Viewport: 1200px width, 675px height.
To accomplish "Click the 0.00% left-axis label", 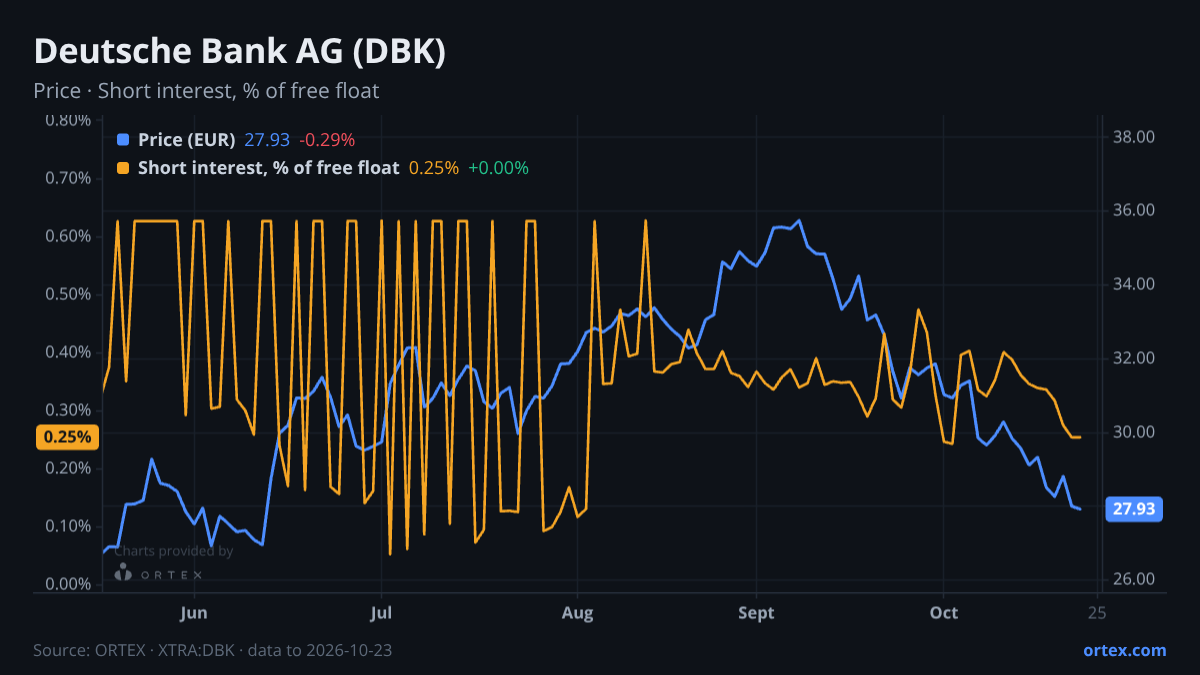I will (68, 584).
